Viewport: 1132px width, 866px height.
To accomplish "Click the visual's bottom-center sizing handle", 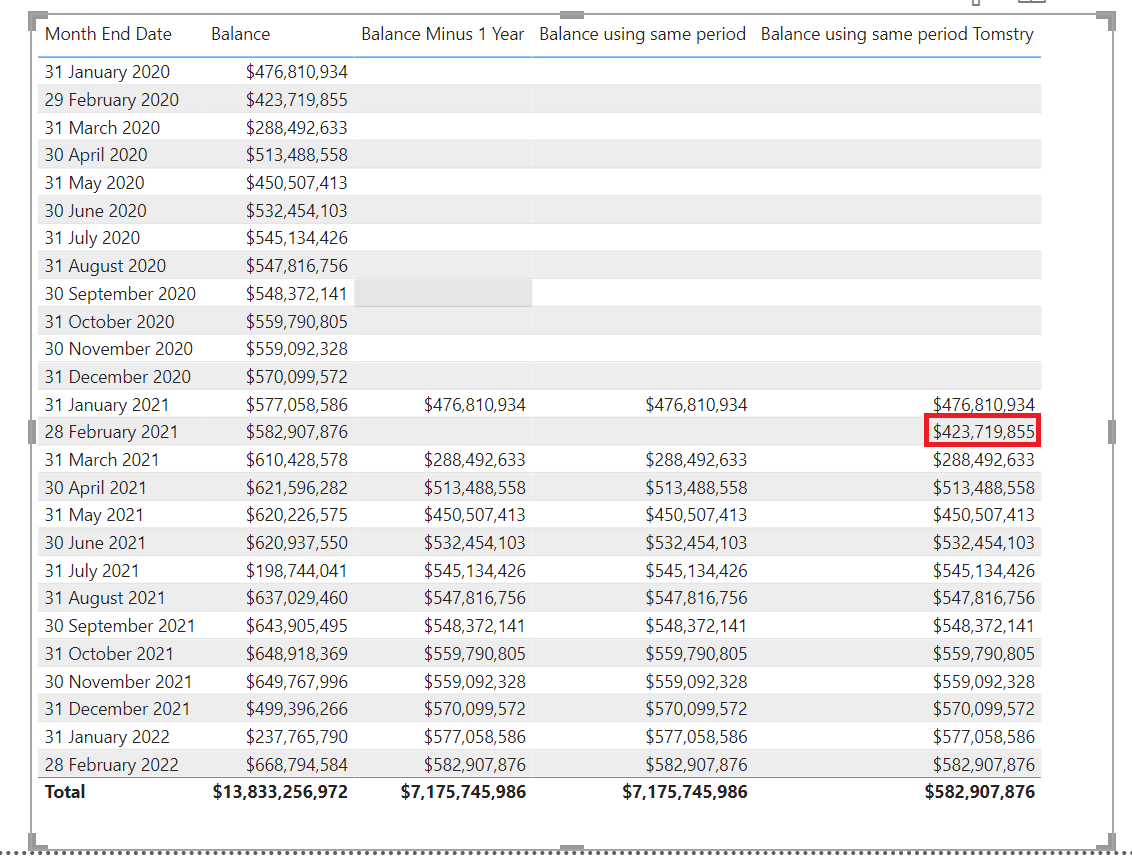I will coord(572,848).
